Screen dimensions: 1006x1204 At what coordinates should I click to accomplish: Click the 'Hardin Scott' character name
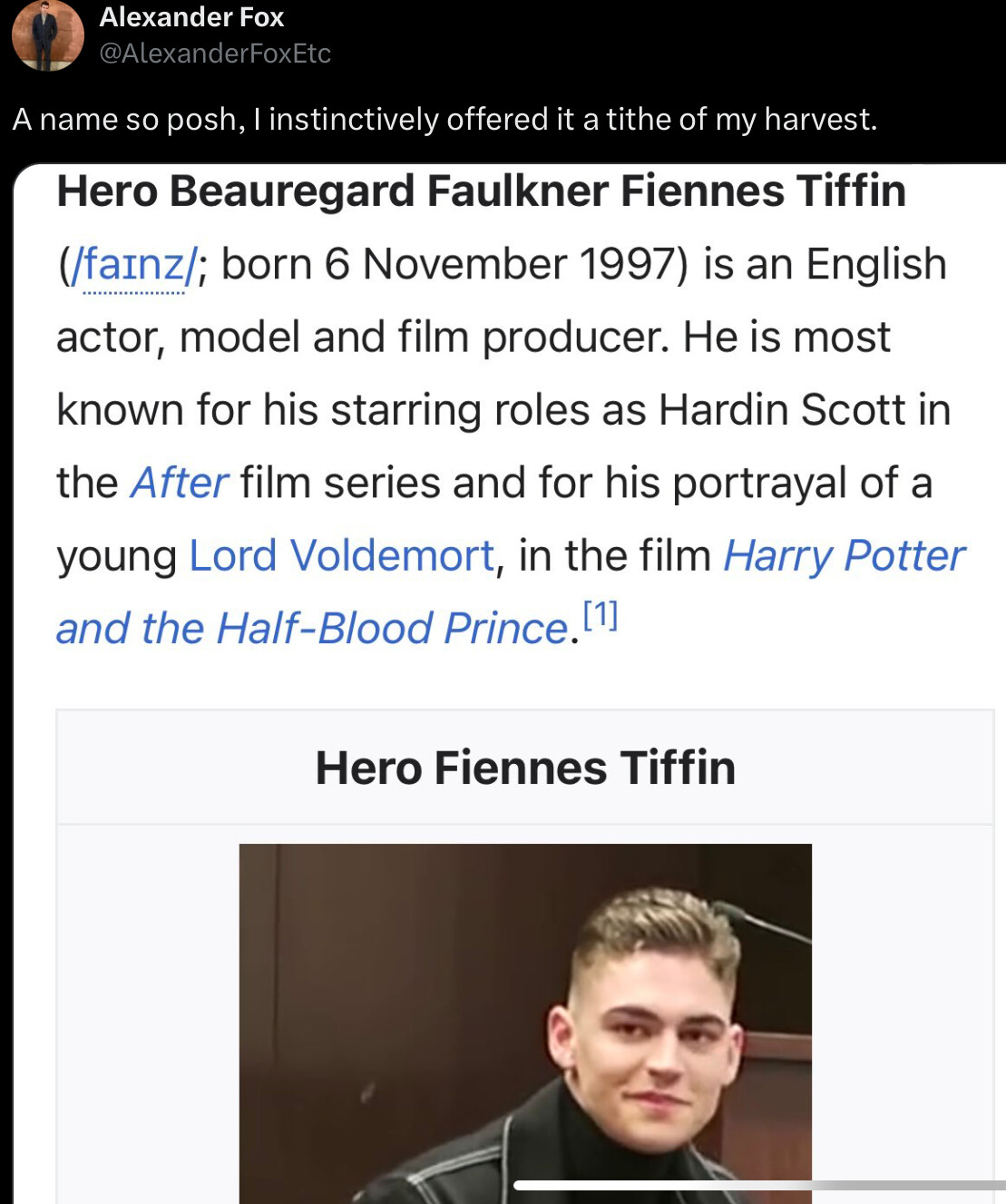click(x=782, y=410)
